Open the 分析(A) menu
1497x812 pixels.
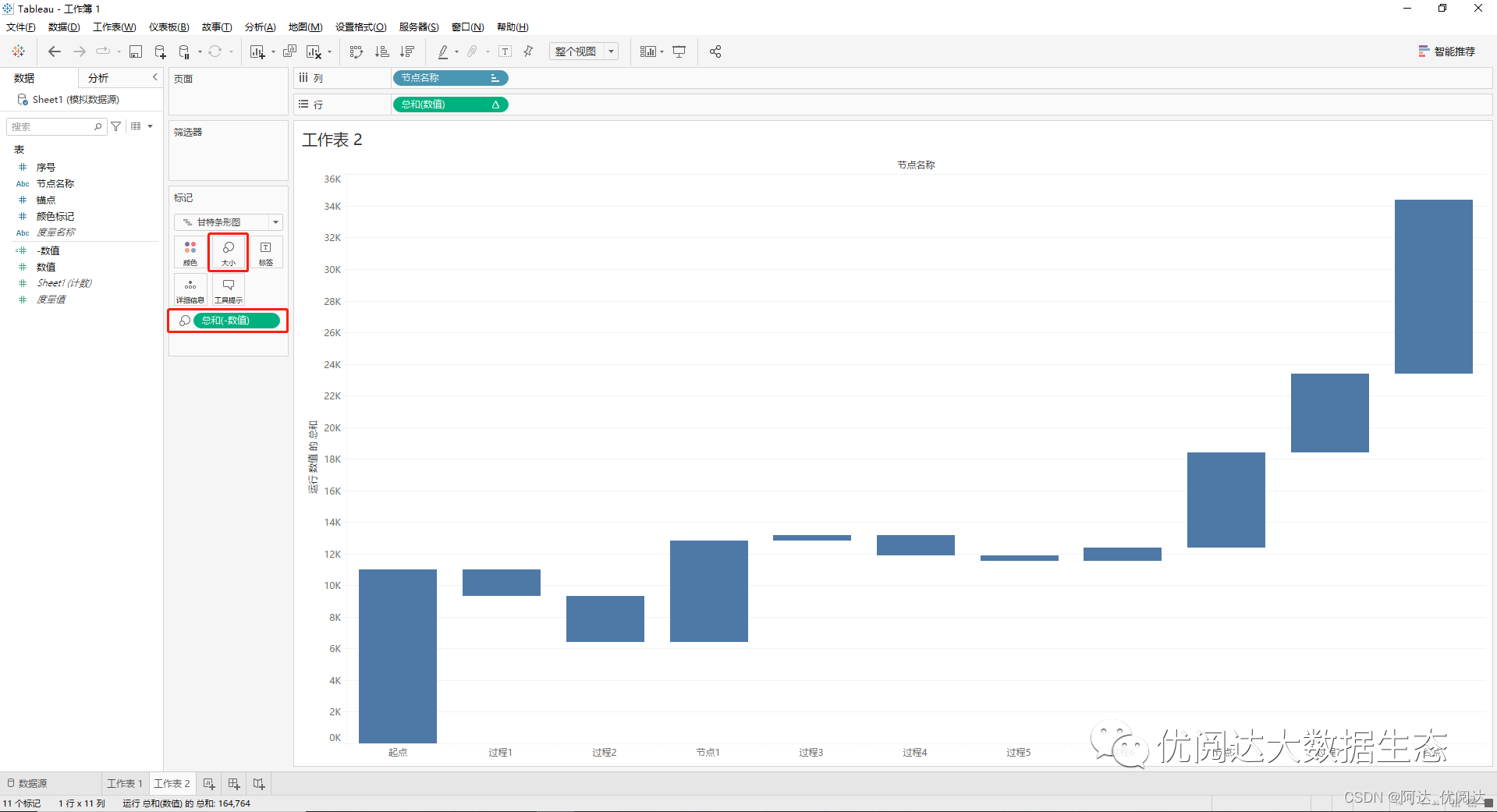point(260,27)
